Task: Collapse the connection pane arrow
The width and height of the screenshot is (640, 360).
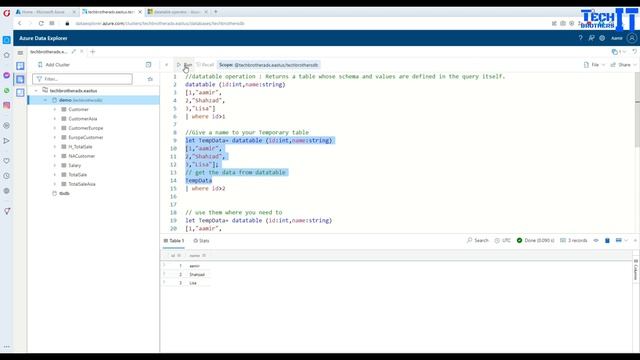Action: tap(166, 65)
